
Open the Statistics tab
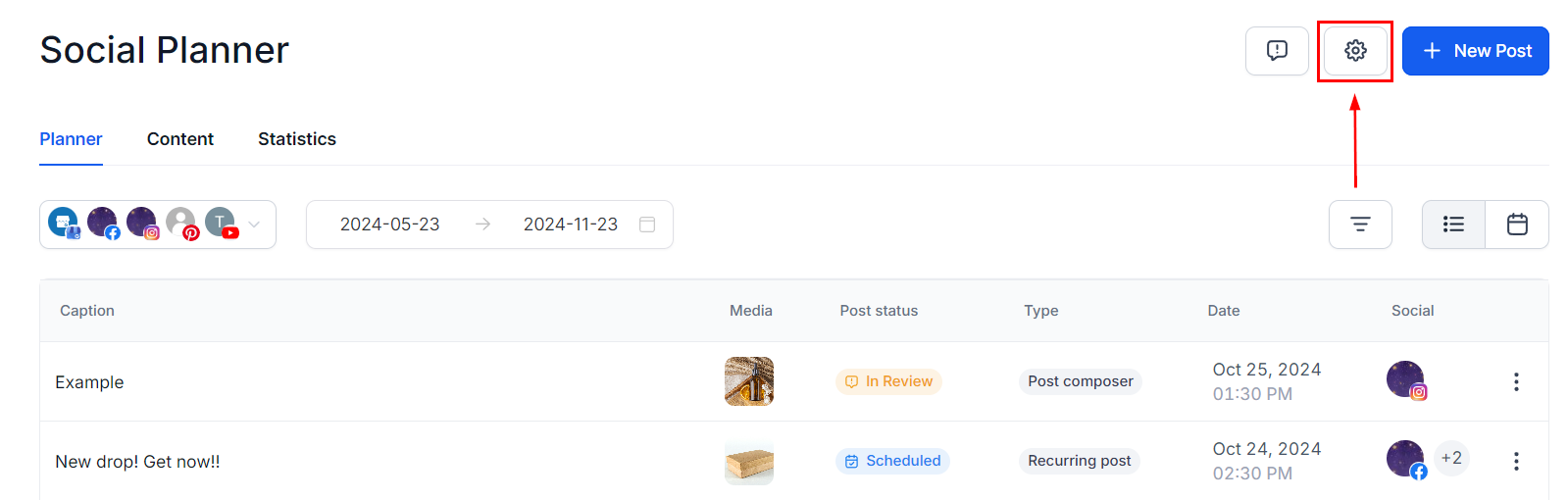297,139
